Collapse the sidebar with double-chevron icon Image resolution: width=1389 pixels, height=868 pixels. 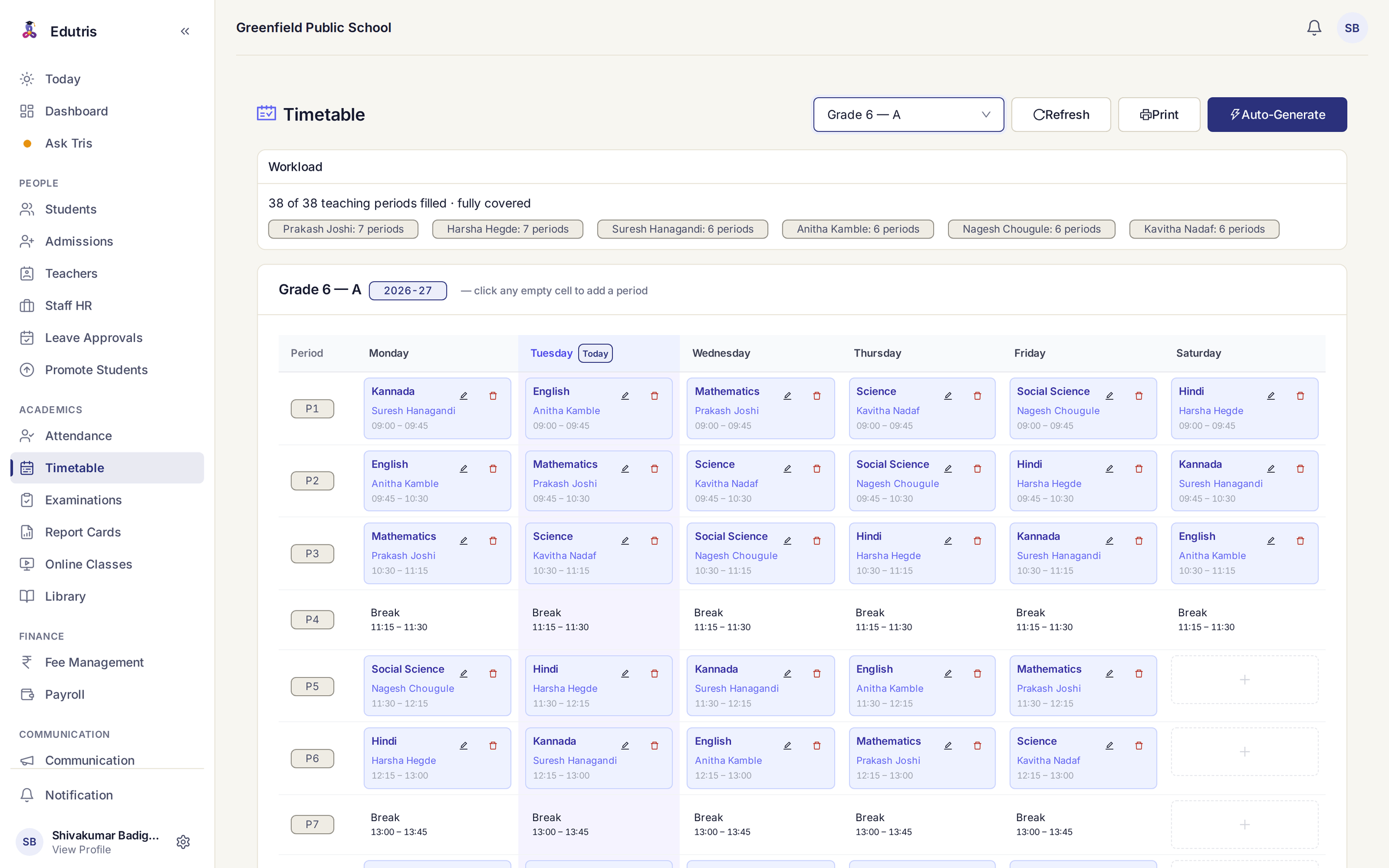click(x=185, y=31)
